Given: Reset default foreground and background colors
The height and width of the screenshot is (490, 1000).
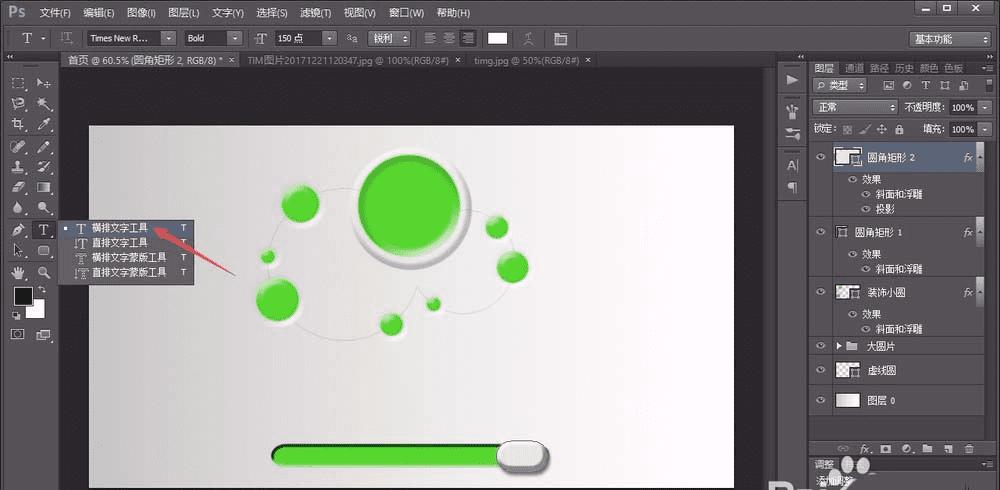Looking at the screenshot, I should pyautogui.click(x=17, y=315).
